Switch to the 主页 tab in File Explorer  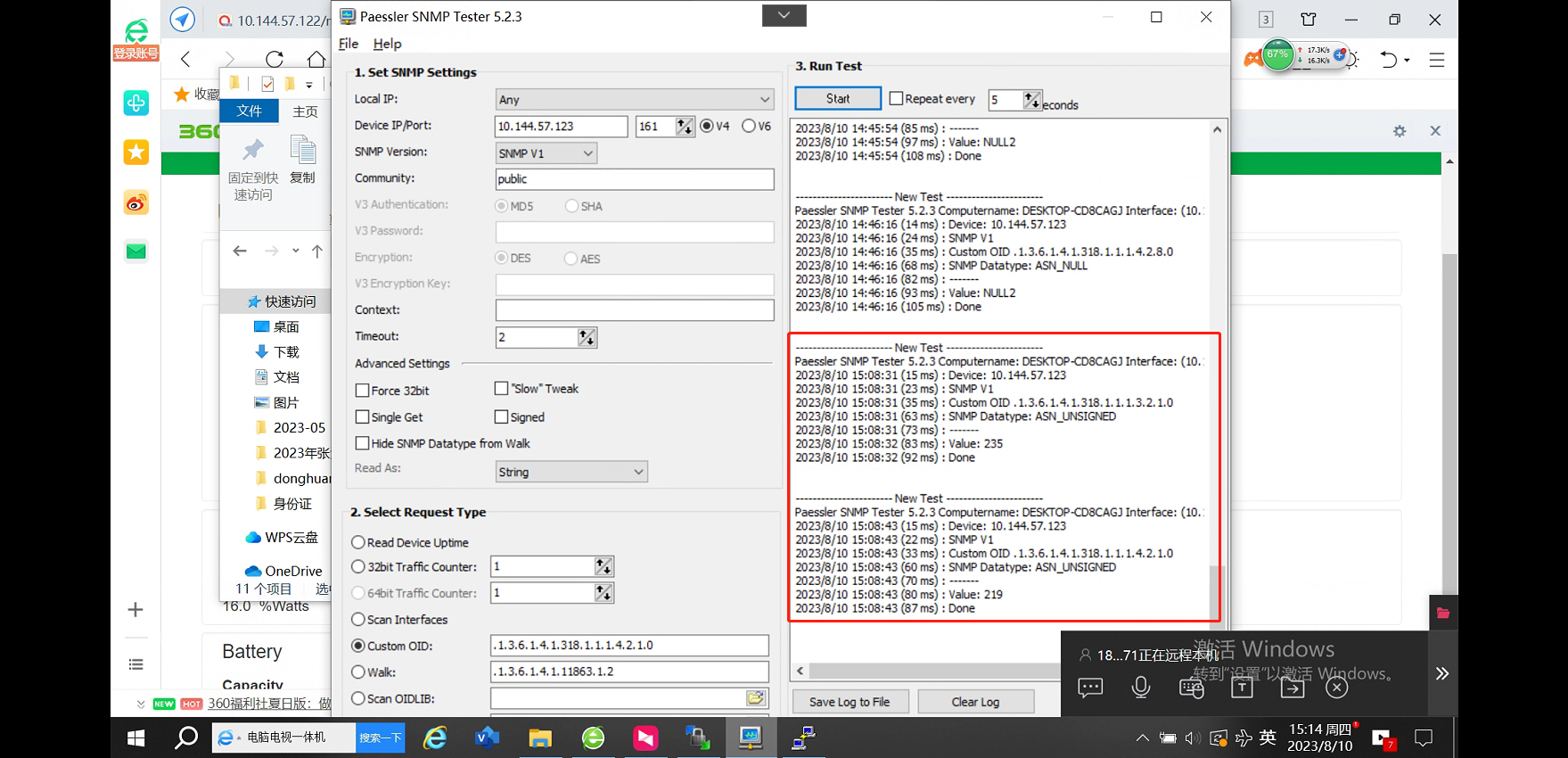tap(305, 111)
